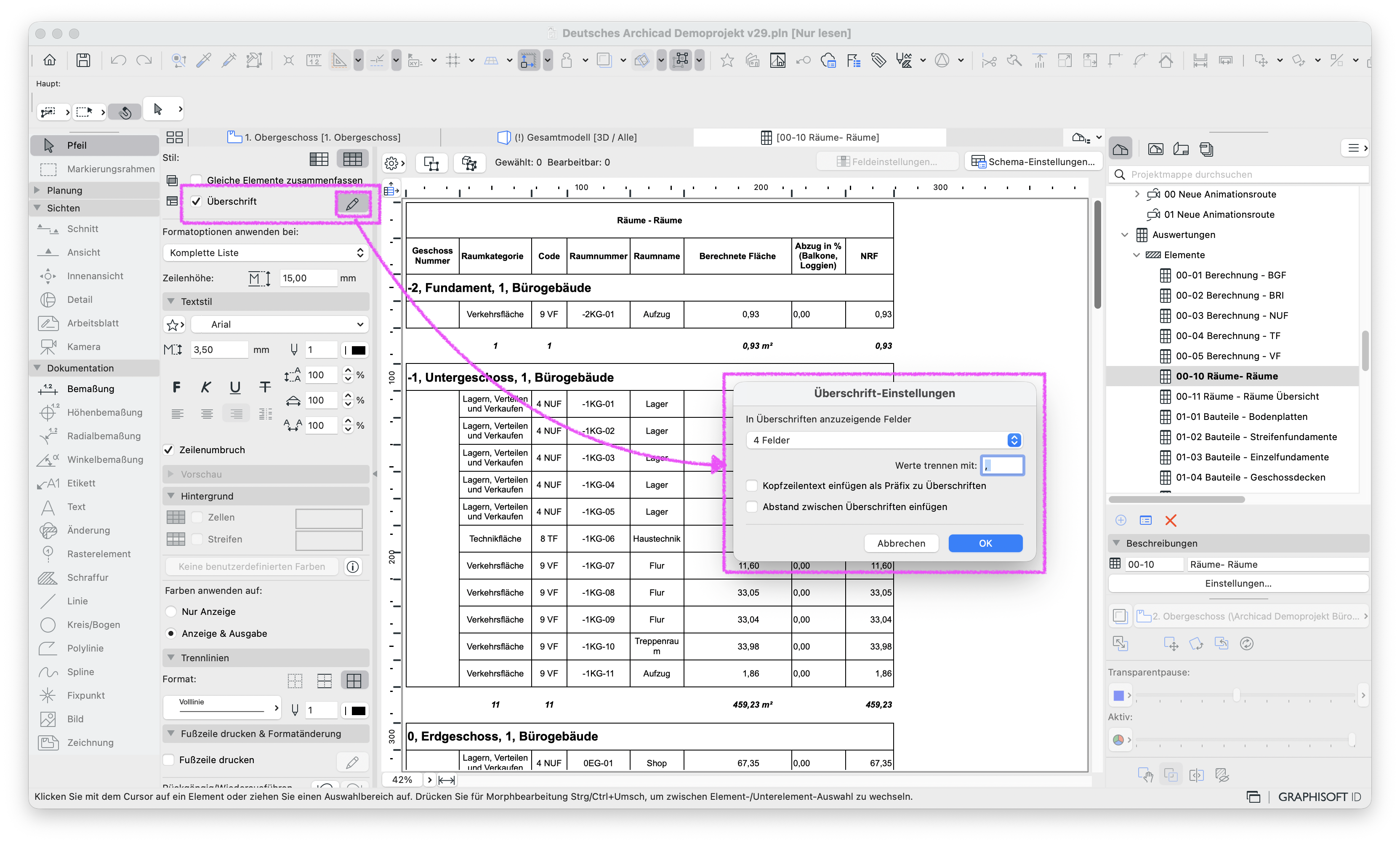Open Schema-Einstellungen button
This screenshot has height=844, width=1400.
click(x=1033, y=162)
